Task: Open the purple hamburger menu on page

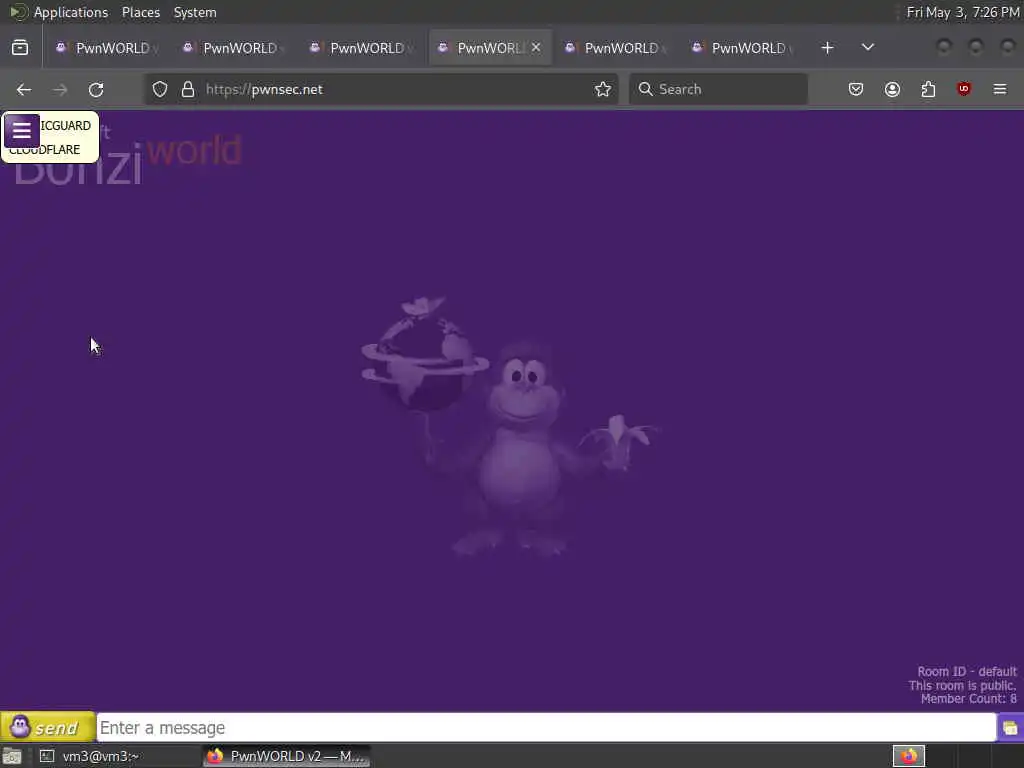Action: tap(22, 131)
